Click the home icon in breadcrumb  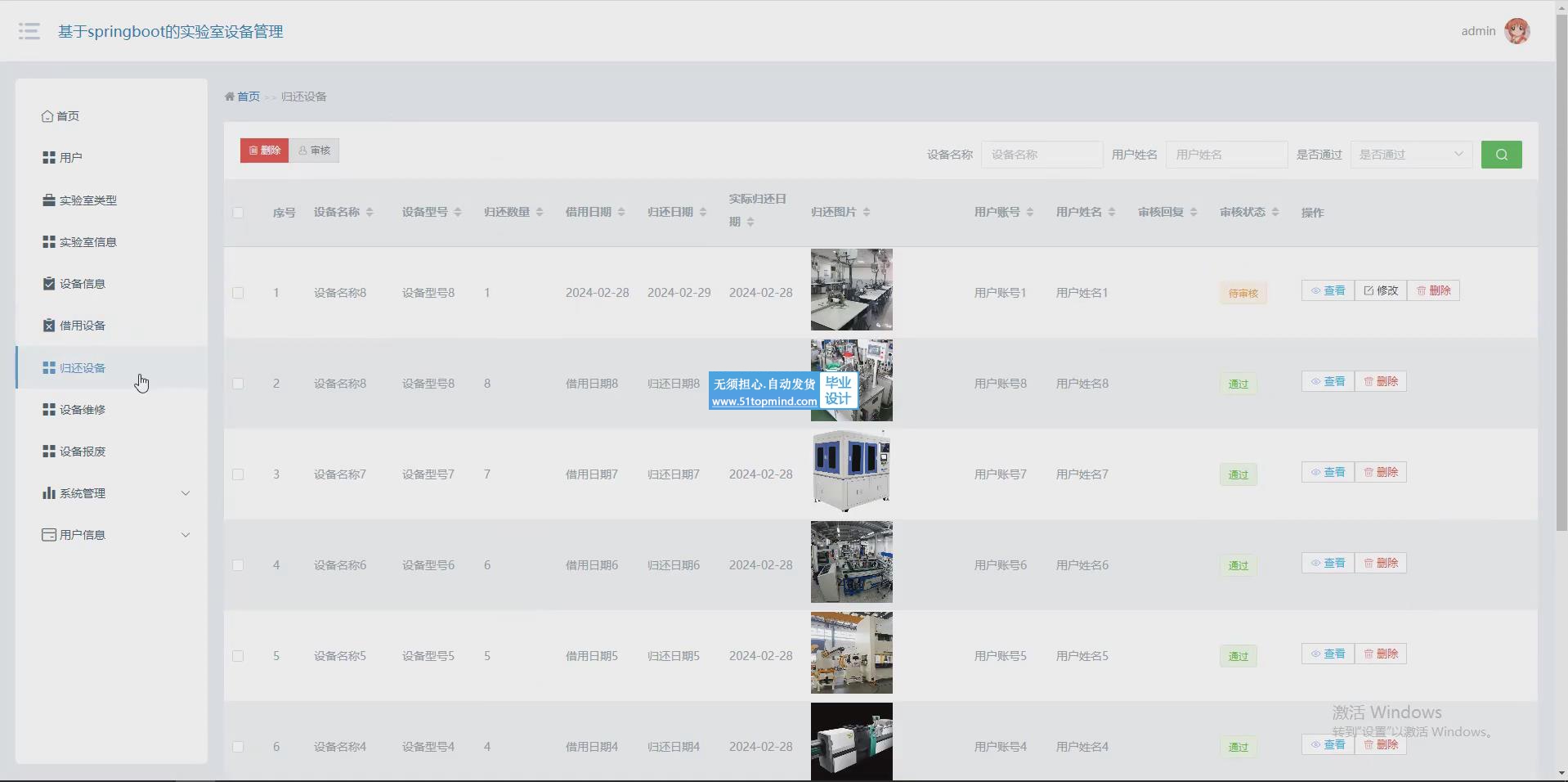230,97
